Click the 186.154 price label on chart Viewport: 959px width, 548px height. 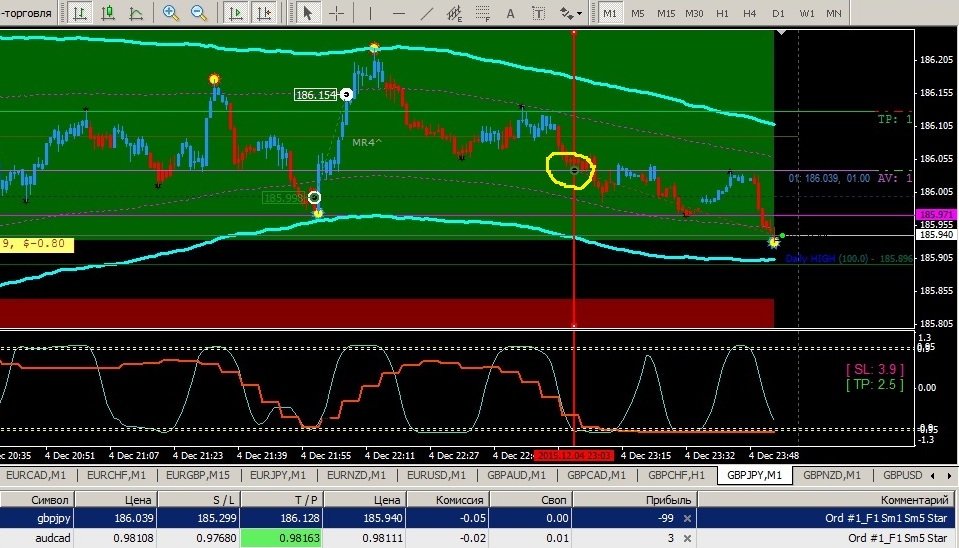[316, 95]
